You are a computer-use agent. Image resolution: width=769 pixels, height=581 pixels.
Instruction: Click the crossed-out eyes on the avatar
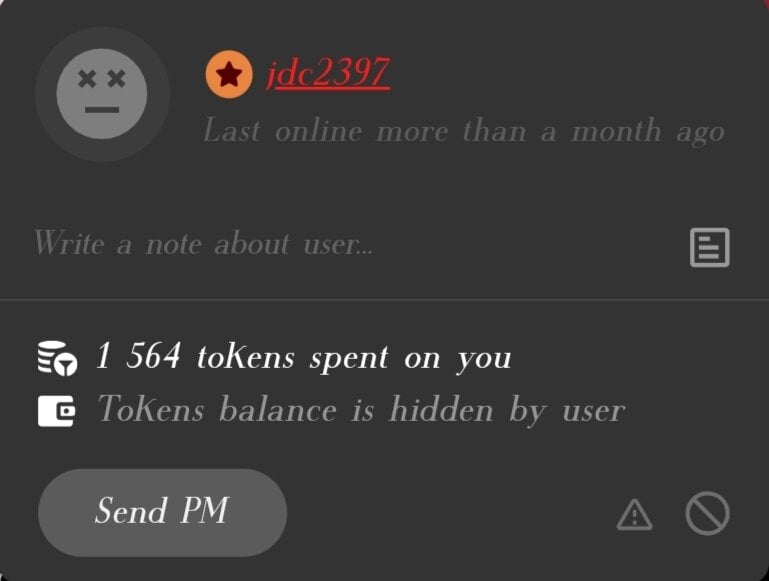[x=102, y=78]
